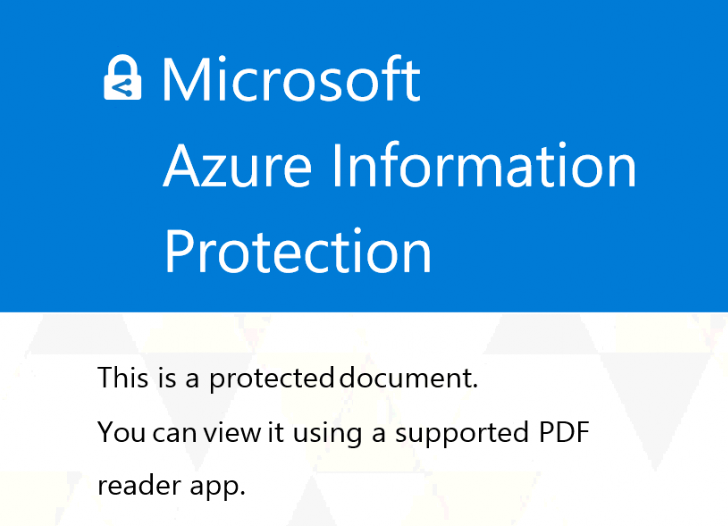Select the word Microsoft in the banner
728x526 pixels.
(291, 78)
